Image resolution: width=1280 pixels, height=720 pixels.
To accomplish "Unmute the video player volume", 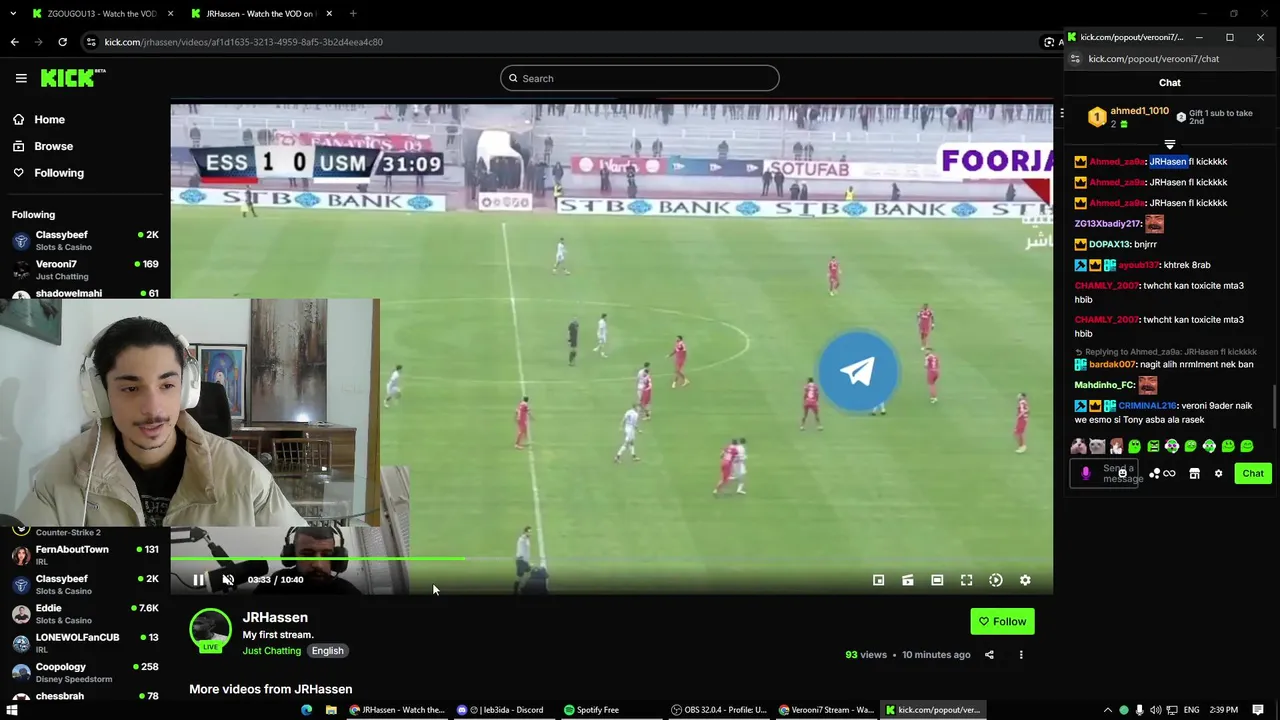I will coord(228,580).
